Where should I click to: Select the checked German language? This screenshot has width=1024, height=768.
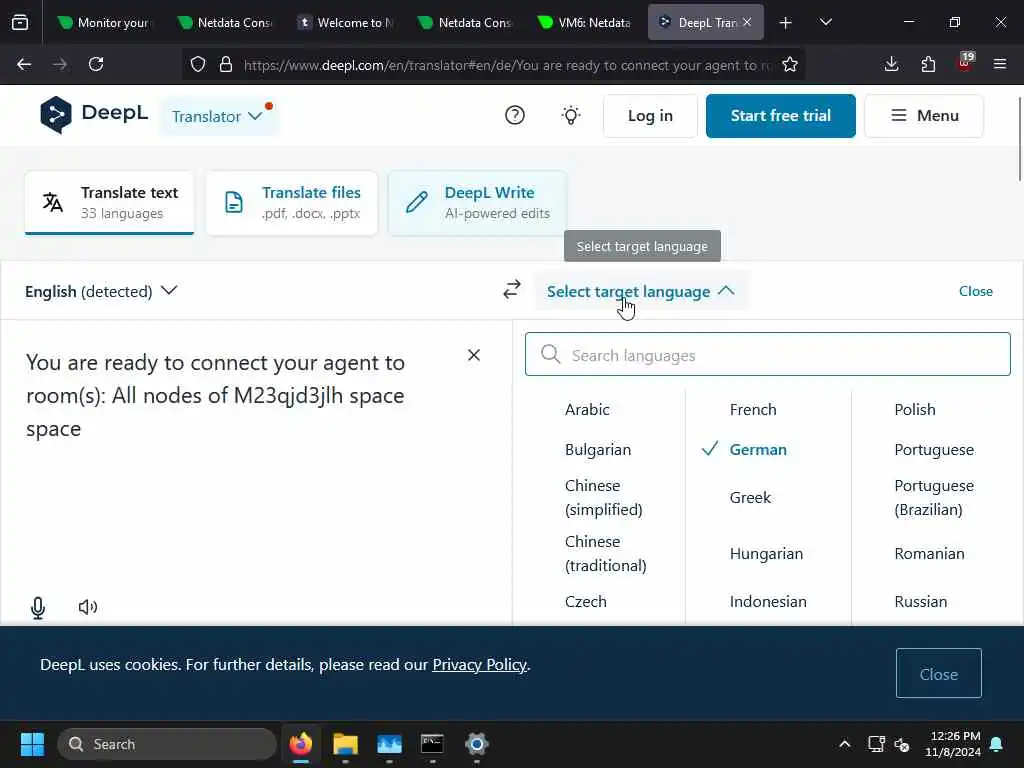click(758, 450)
